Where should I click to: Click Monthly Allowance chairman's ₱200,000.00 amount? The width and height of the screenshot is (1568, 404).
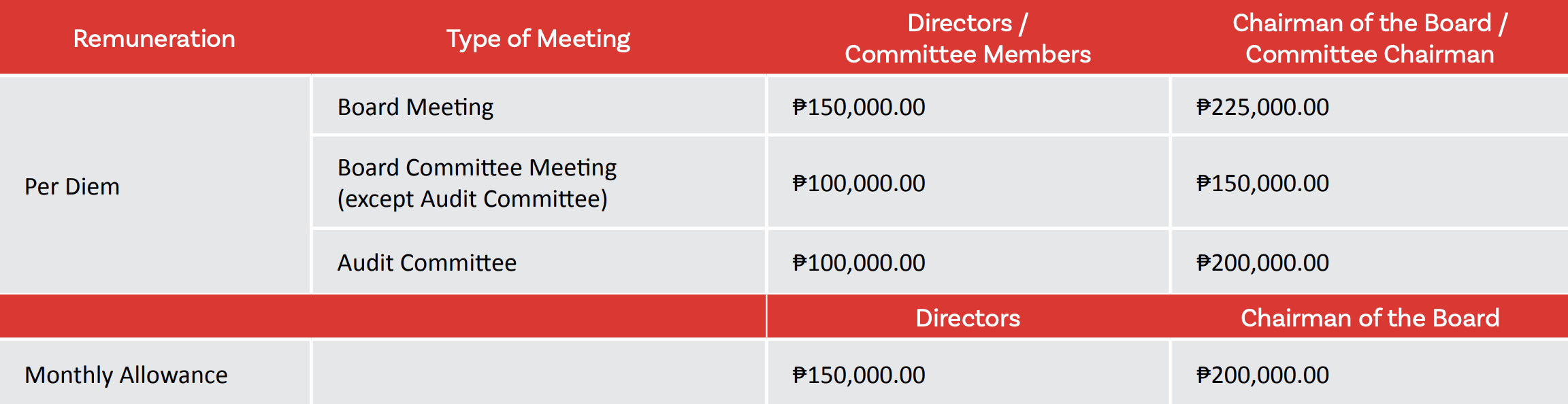[1262, 375]
